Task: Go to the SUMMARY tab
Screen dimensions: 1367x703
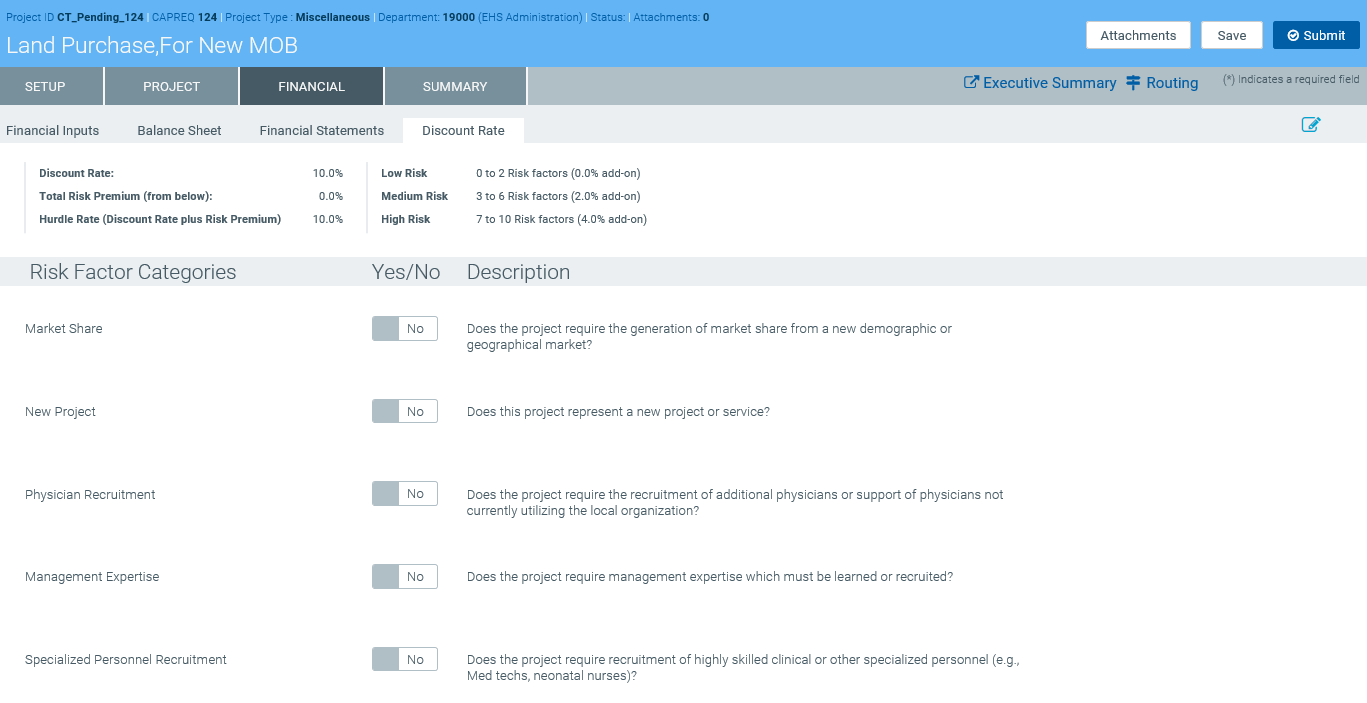Action: point(454,87)
